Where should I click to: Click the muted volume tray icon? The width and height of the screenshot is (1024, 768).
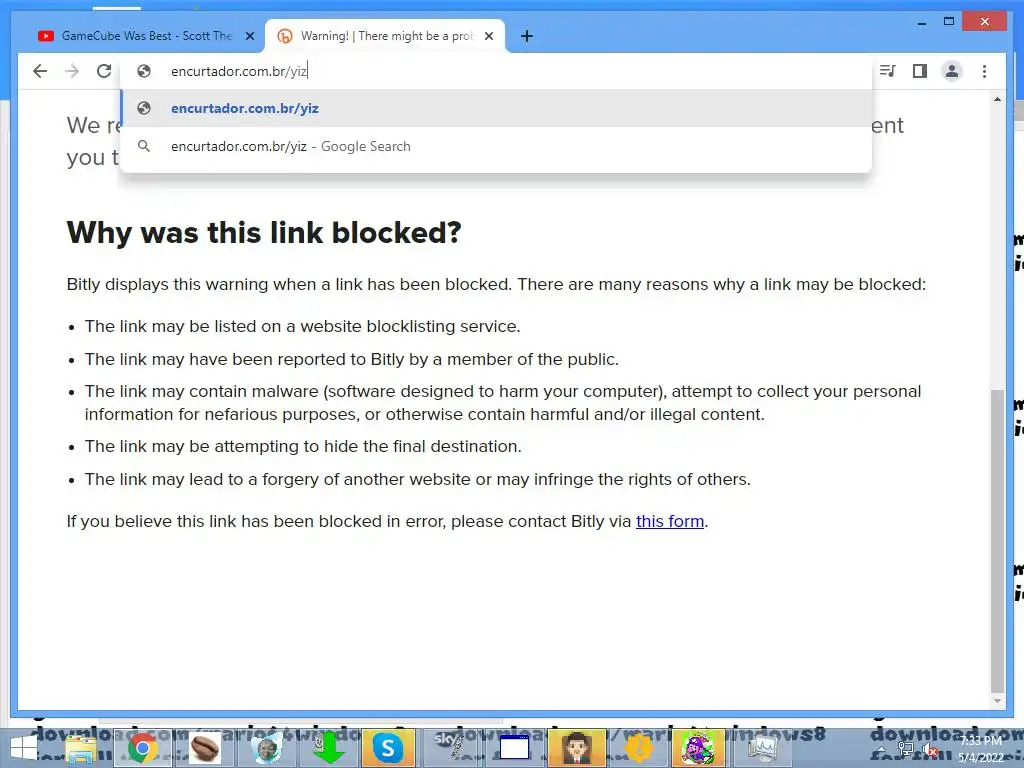click(929, 750)
